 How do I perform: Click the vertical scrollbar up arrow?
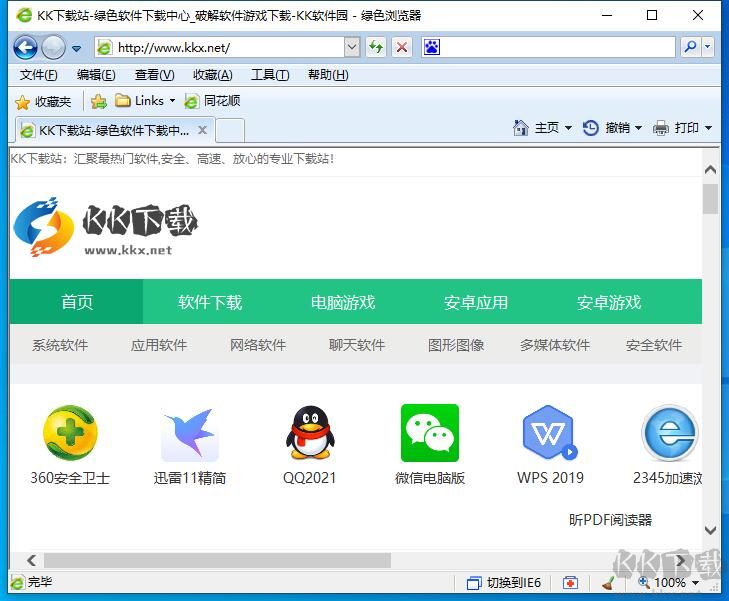(x=710, y=170)
